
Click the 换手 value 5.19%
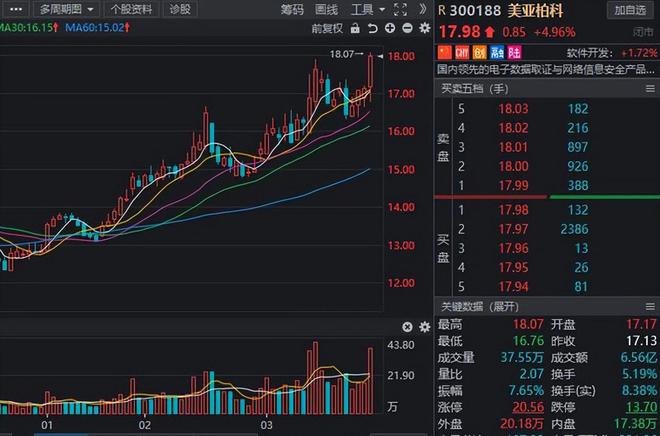[x=639, y=374]
